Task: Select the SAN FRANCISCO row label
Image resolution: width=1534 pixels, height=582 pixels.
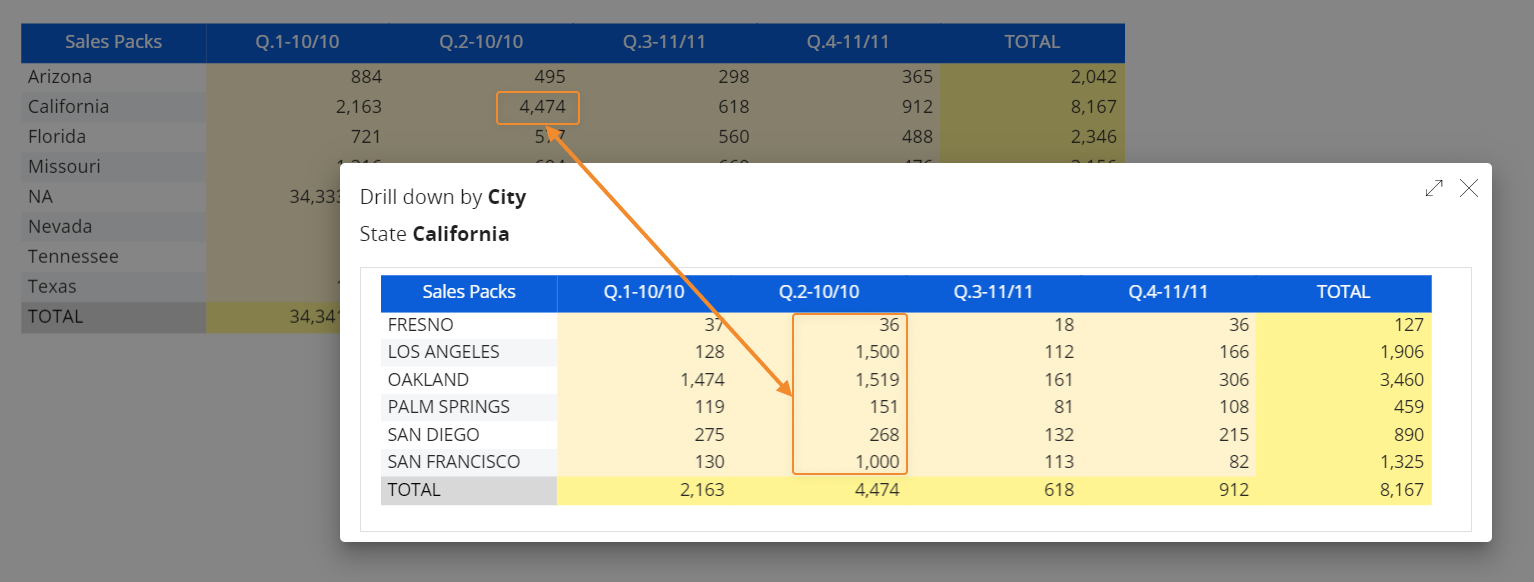Action: coord(454,462)
